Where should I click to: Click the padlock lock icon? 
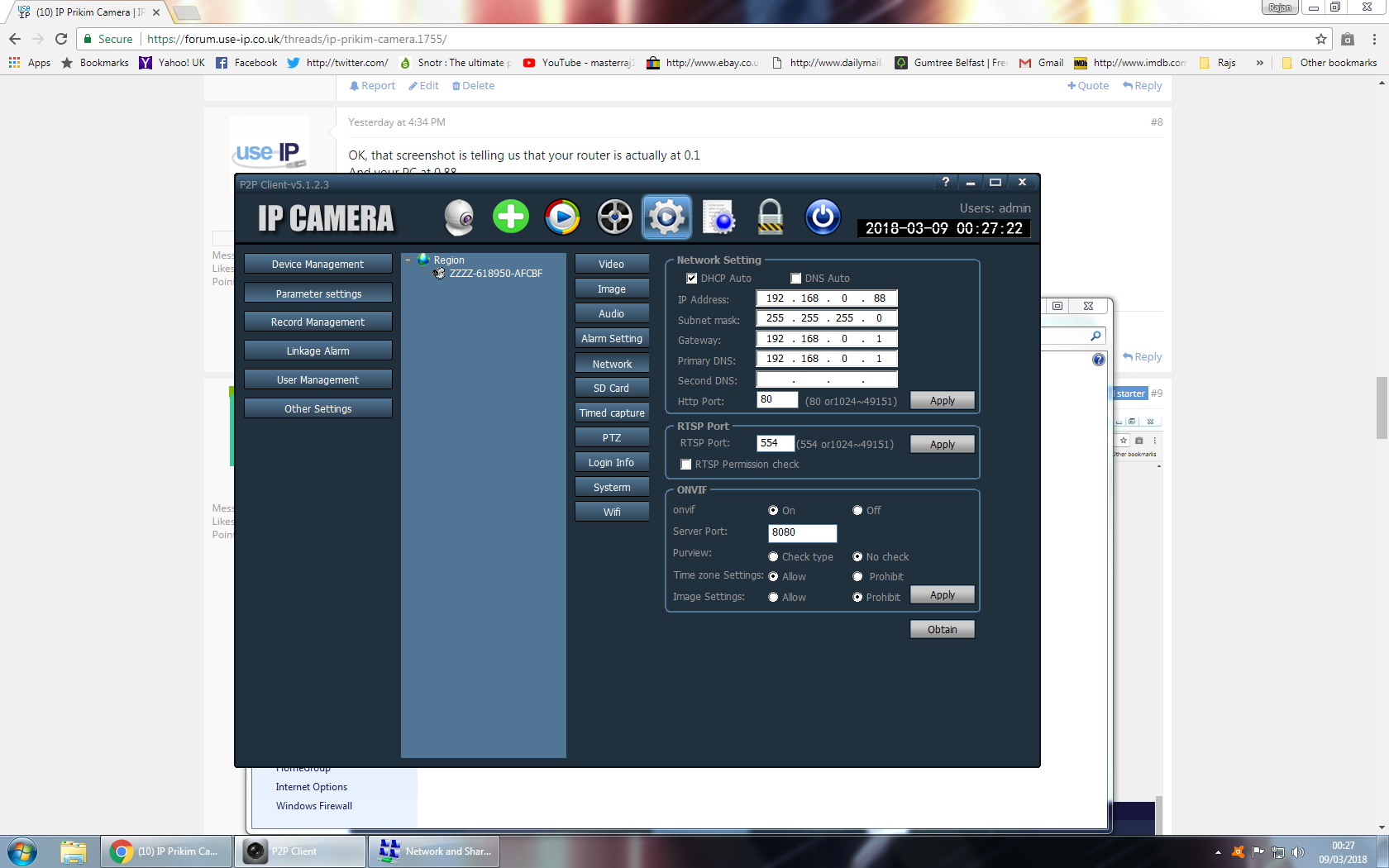[x=771, y=217]
